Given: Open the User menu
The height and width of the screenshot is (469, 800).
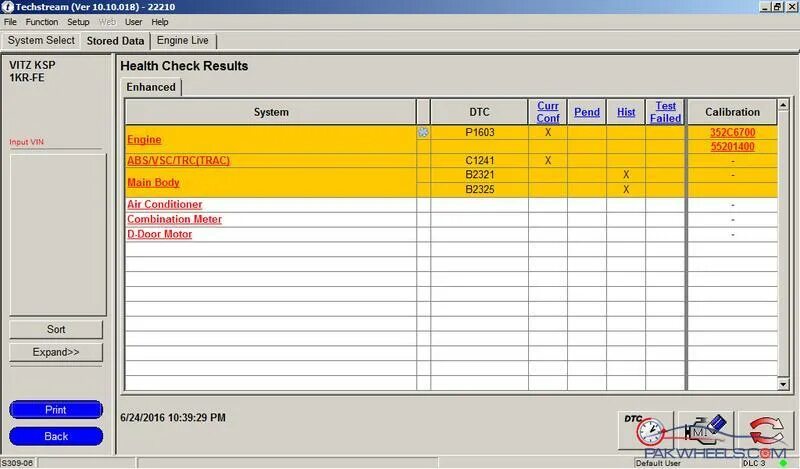Looking at the screenshot, I should [133, 22].
